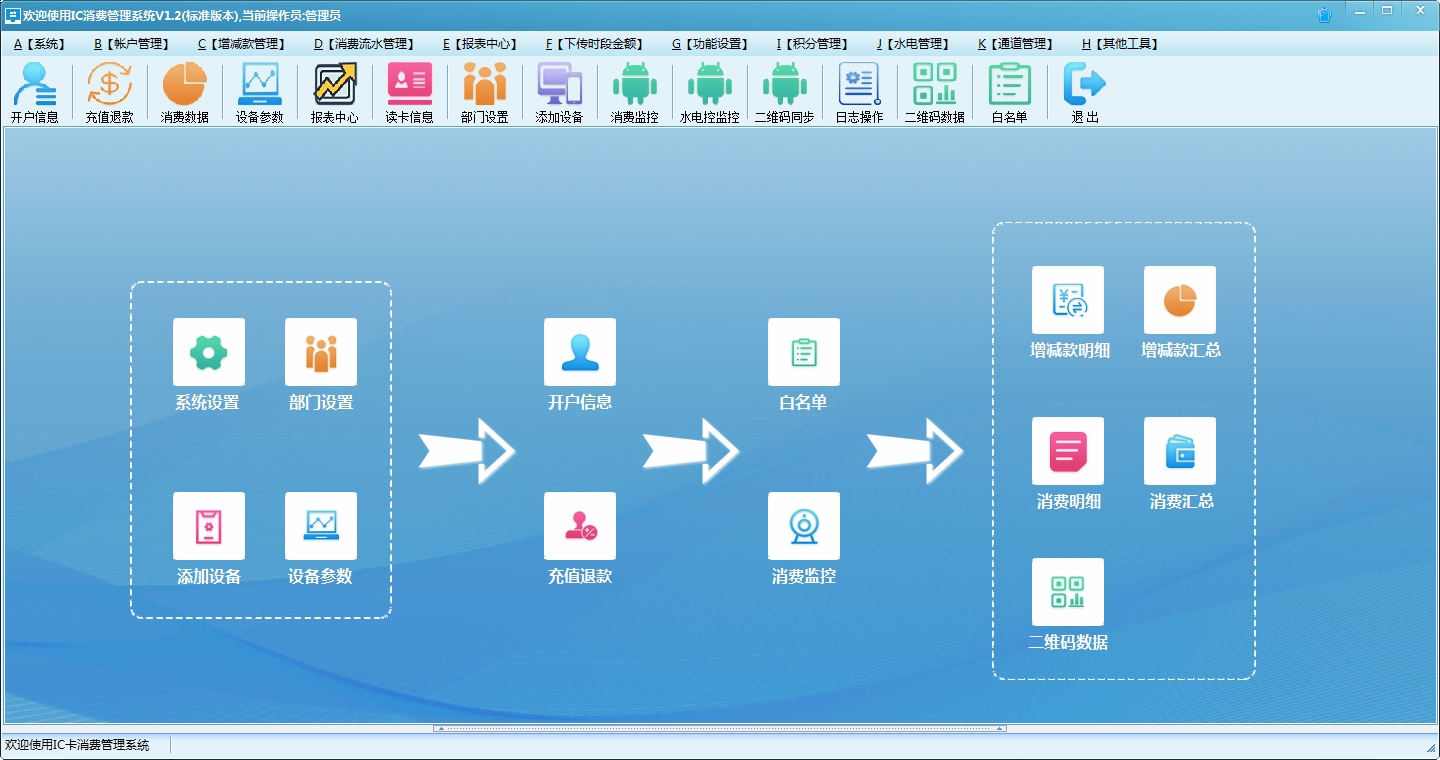
Task: Click the application icon in the title bar
Action: [13, 15]
